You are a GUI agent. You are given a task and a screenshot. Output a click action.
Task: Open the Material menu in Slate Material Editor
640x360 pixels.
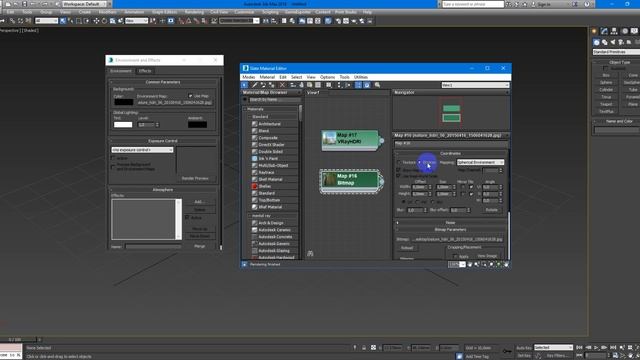(267, 77)
